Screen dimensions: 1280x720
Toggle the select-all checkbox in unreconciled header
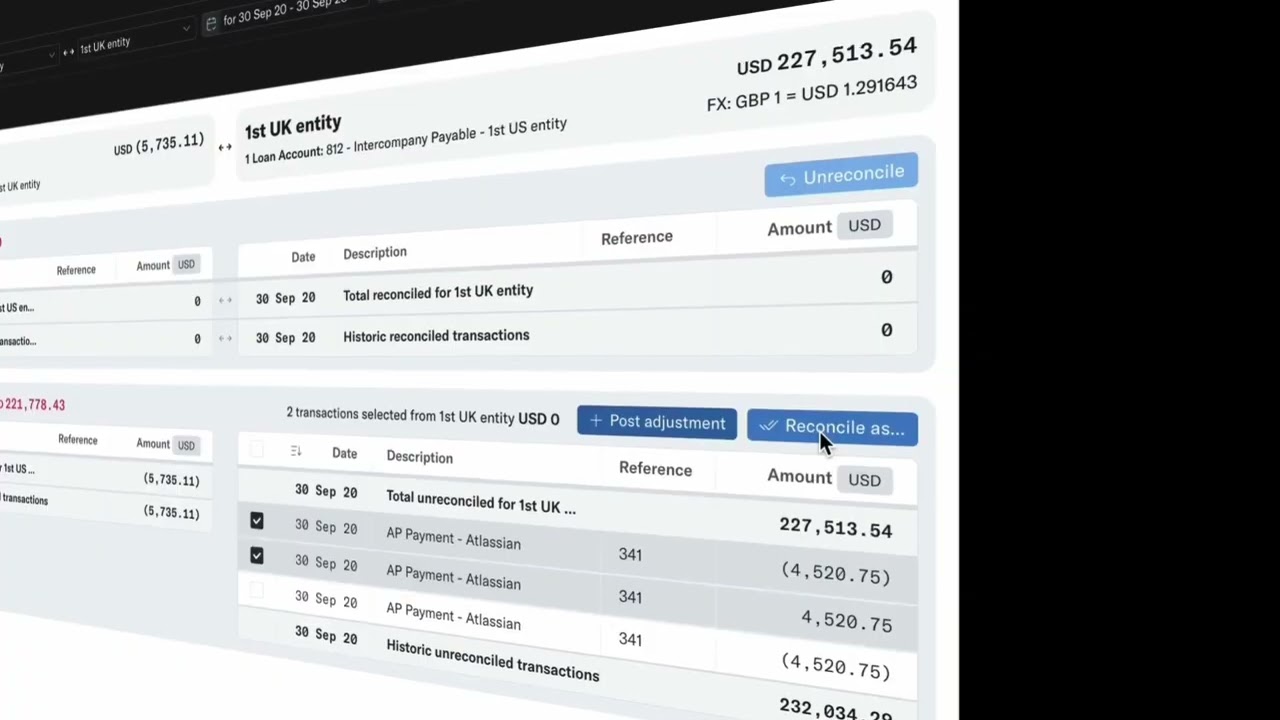(x=257, y=450)
